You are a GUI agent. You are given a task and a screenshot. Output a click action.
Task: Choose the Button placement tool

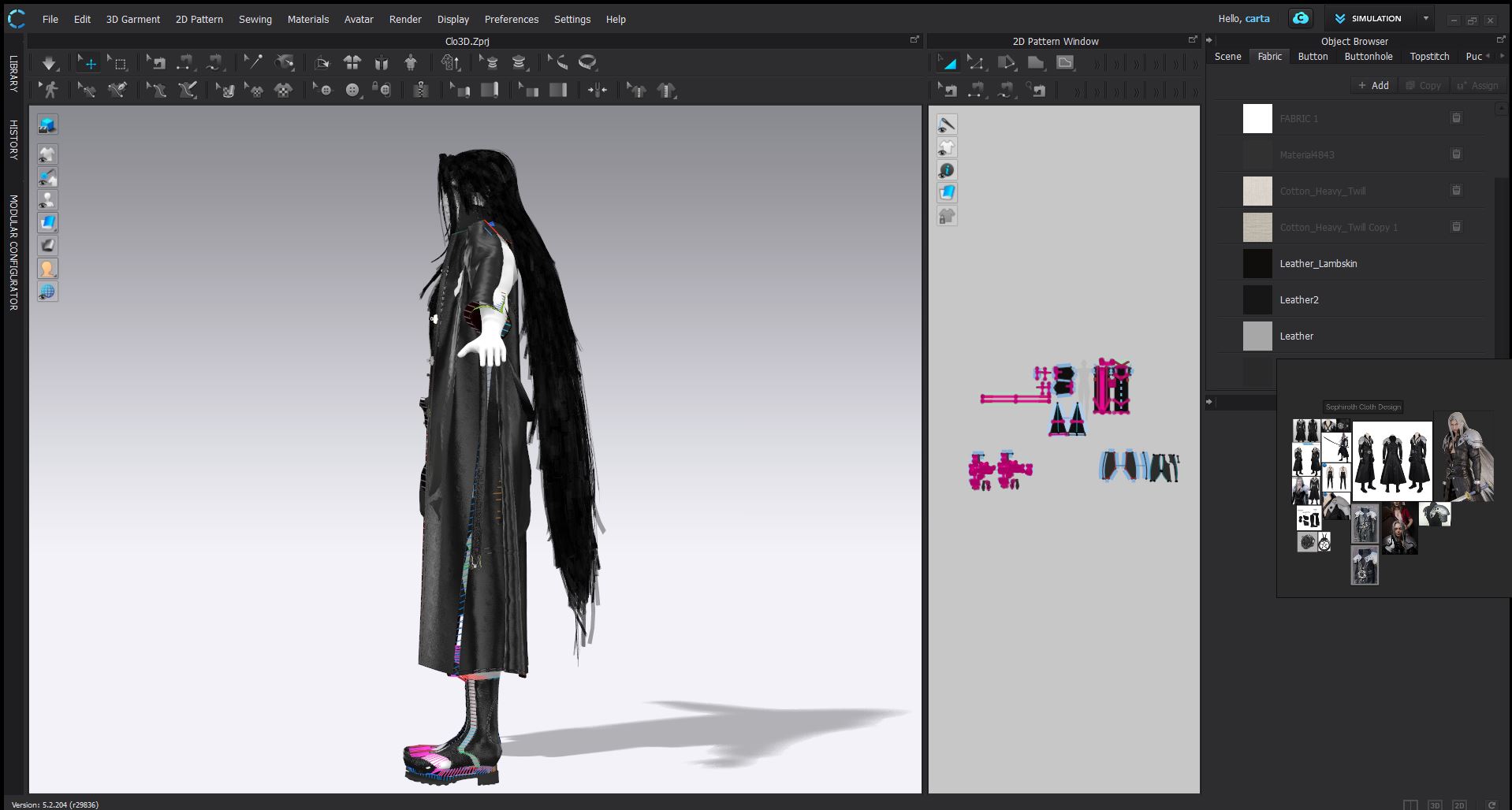352,91
